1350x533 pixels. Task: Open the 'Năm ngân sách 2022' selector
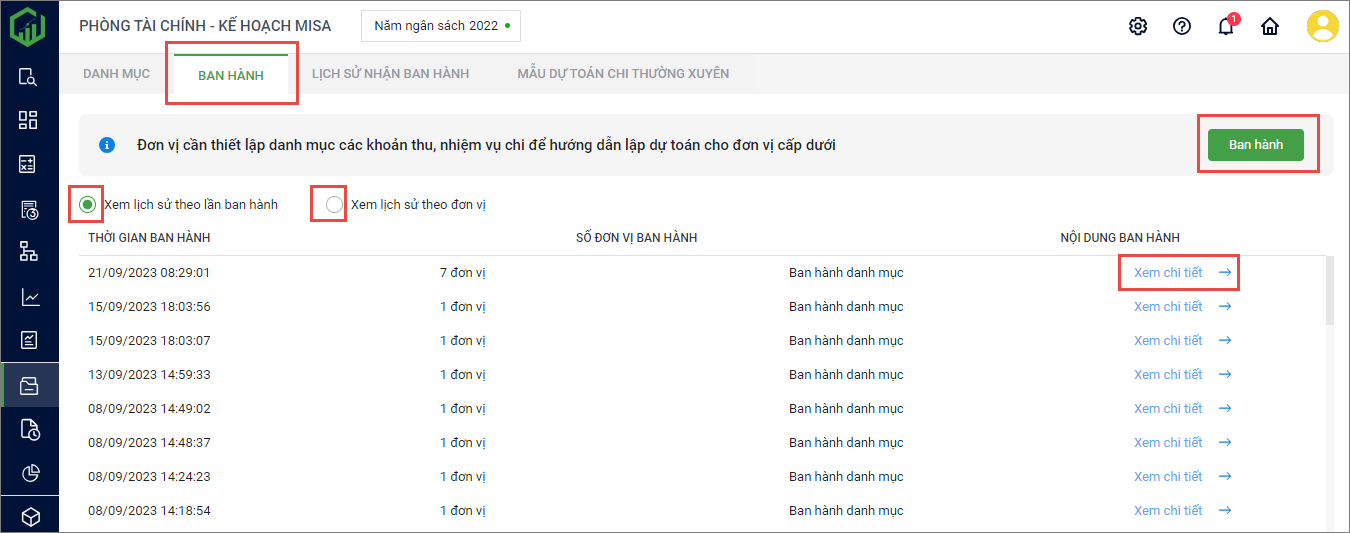(x=441, y=26)
